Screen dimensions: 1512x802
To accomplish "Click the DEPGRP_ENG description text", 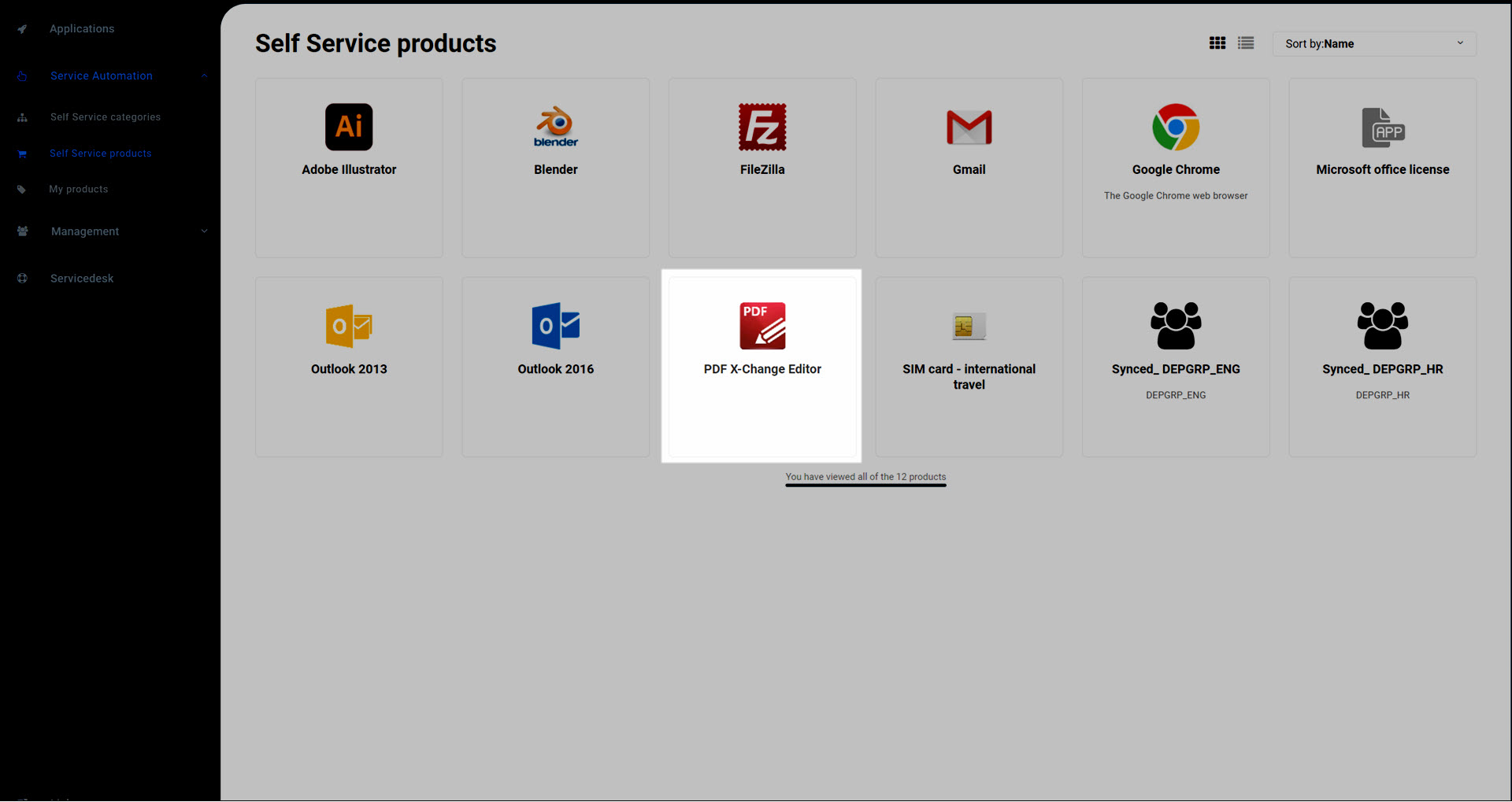I will pos(1176,395).
